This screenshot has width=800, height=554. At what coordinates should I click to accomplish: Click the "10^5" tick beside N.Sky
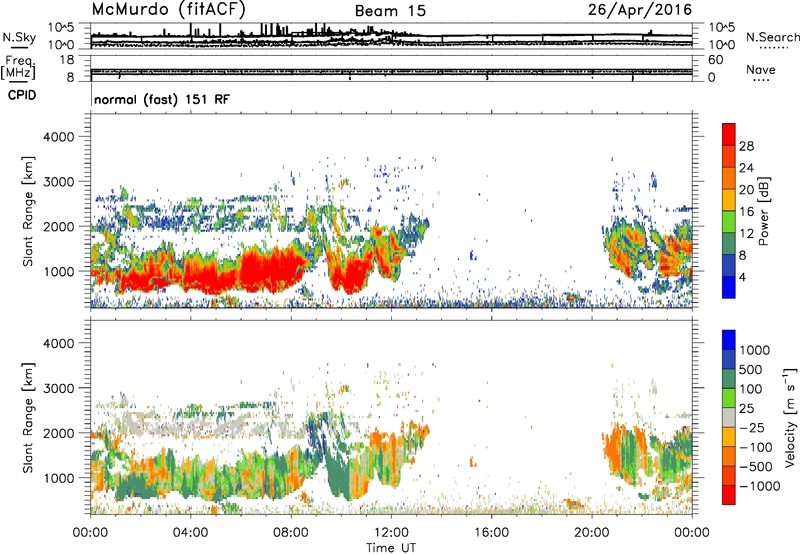tap(62, 27)
